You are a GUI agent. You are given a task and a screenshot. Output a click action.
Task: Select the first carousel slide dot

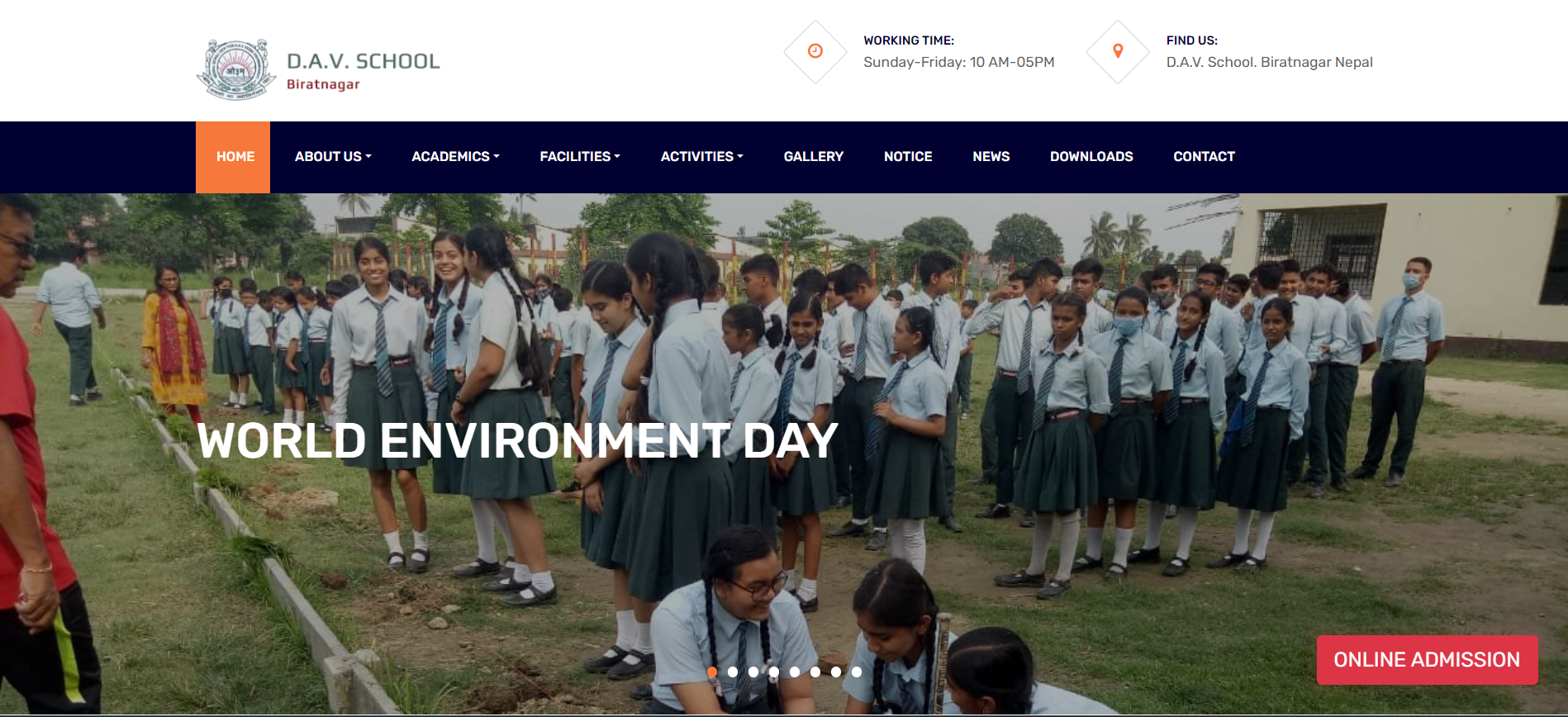coord(712,672)
